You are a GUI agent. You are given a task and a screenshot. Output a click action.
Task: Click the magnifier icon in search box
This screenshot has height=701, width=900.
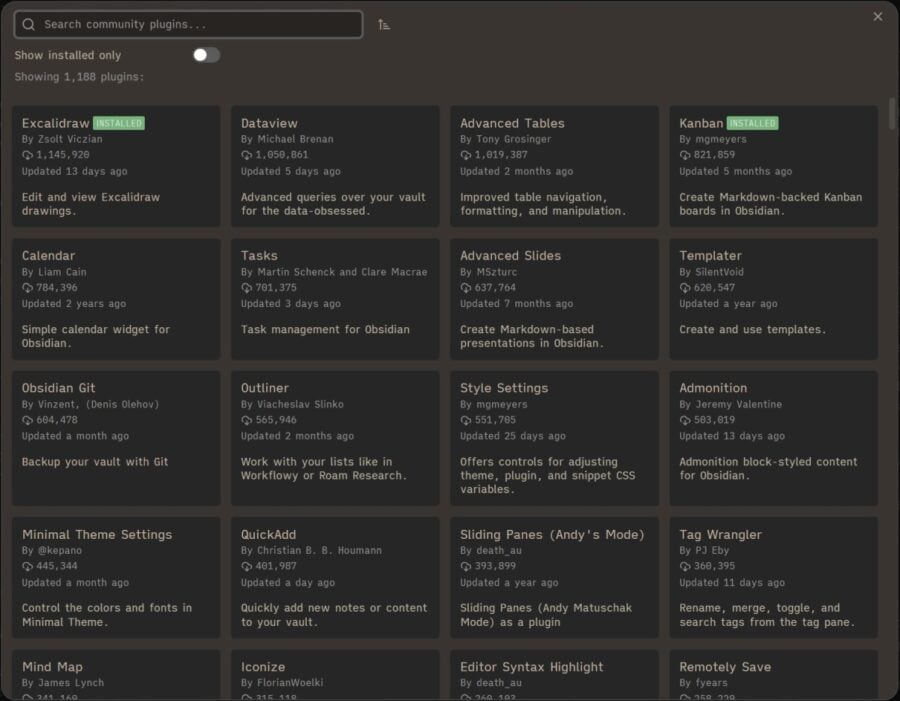29,24
